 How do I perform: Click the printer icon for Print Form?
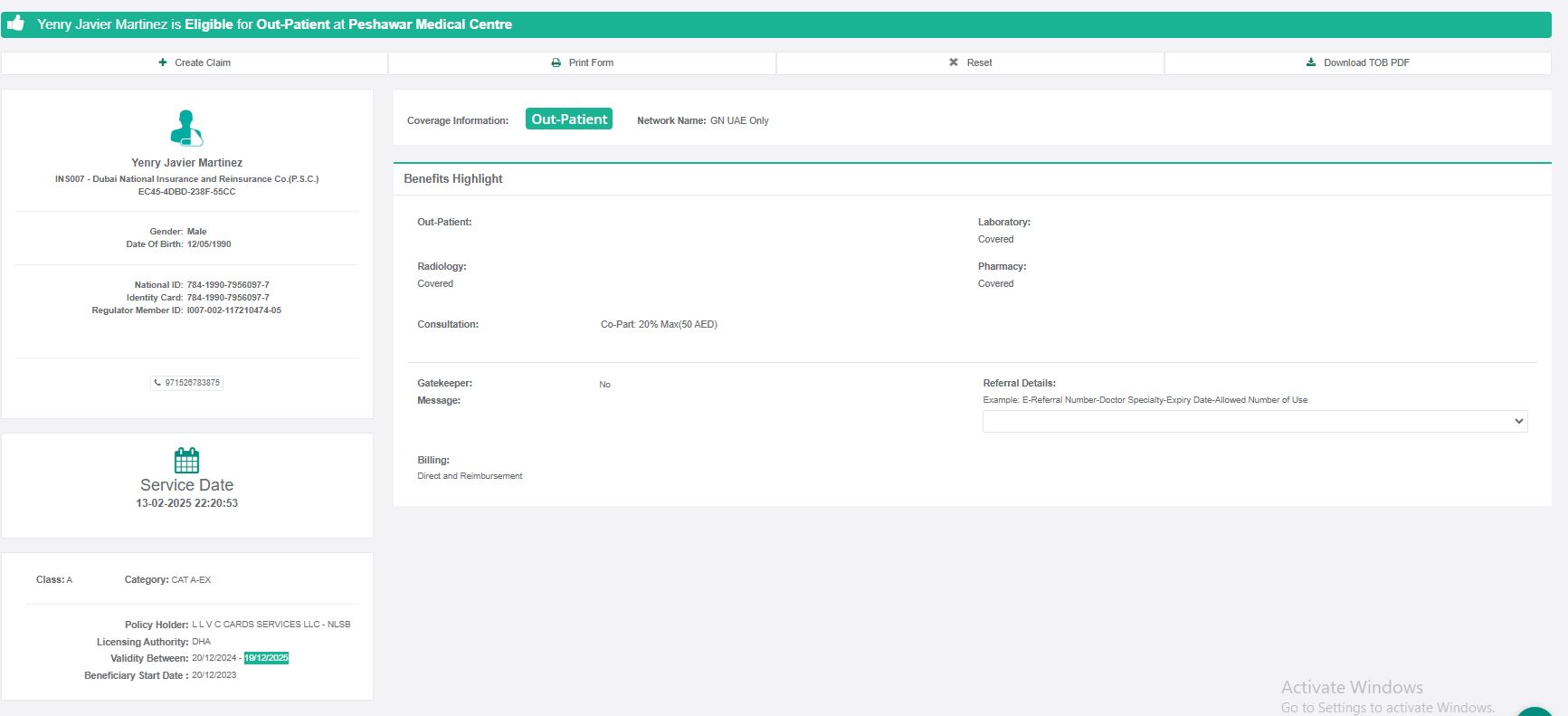pos(556,62)
